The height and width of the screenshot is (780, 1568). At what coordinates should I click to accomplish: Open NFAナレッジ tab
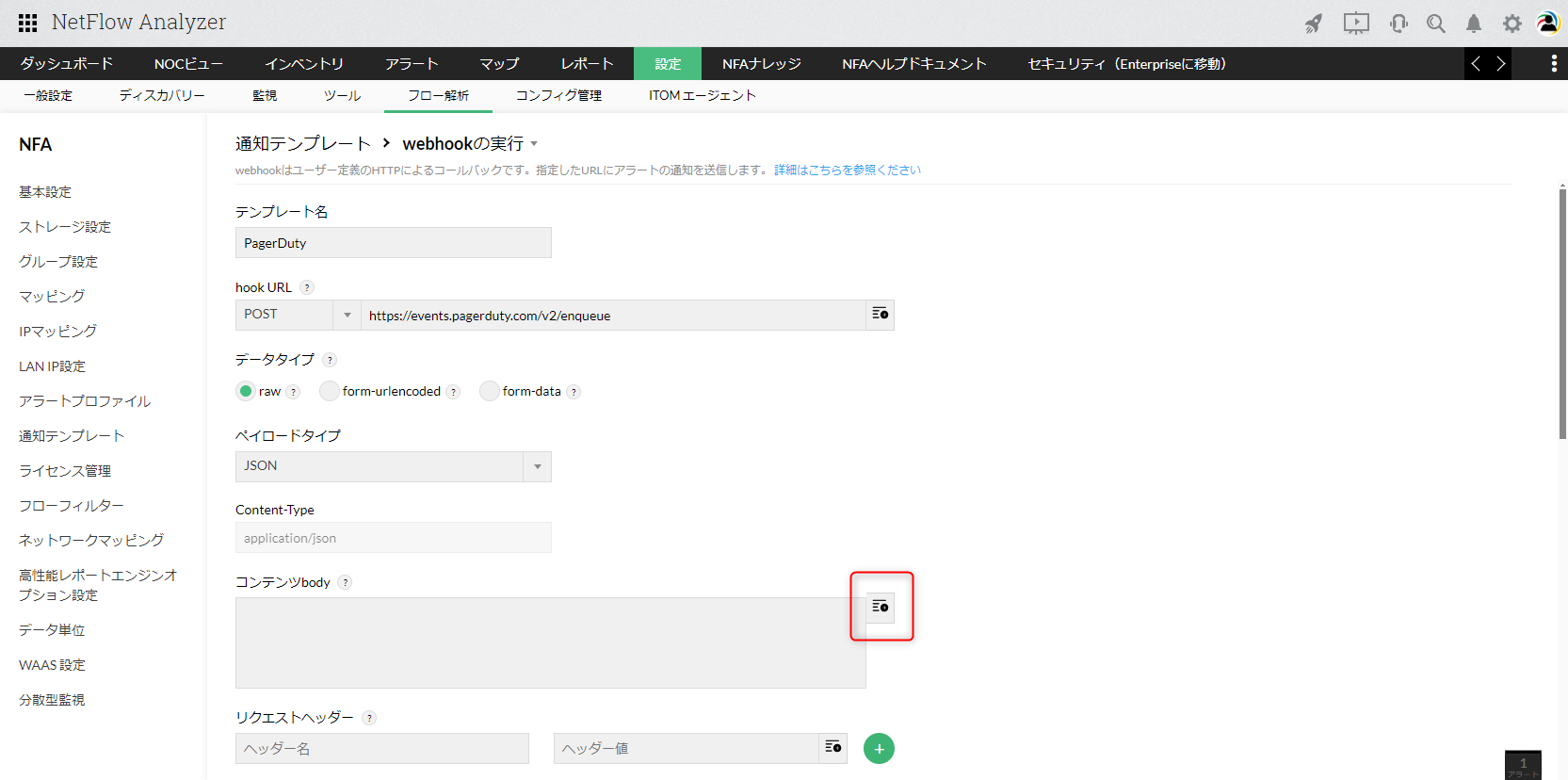pyautogui.click(x=762, y=64)
